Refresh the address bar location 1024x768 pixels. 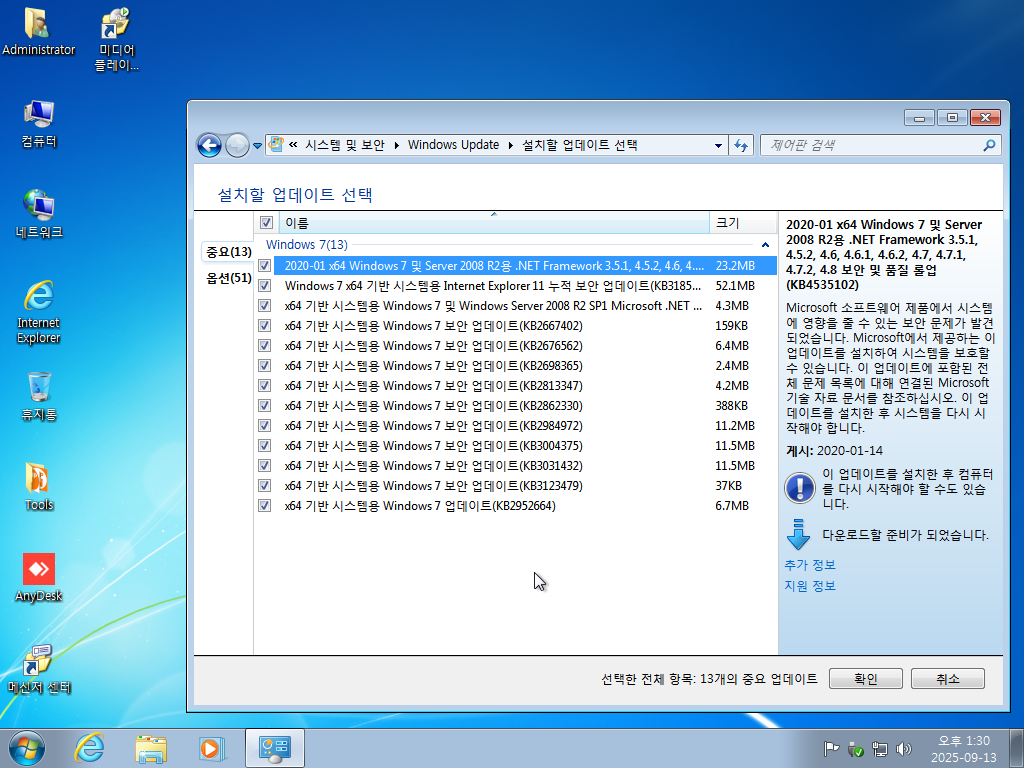(741, 145)
